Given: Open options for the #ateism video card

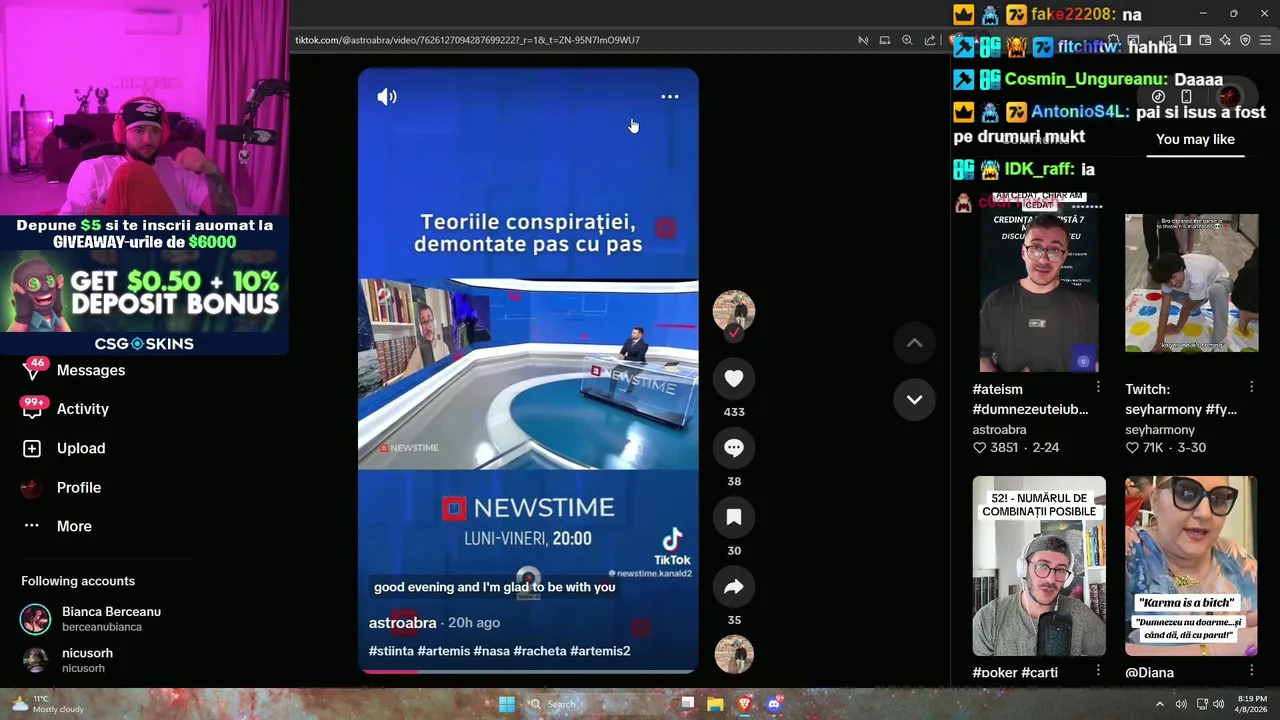Looking at the screenshot, I should (1098, 387).
